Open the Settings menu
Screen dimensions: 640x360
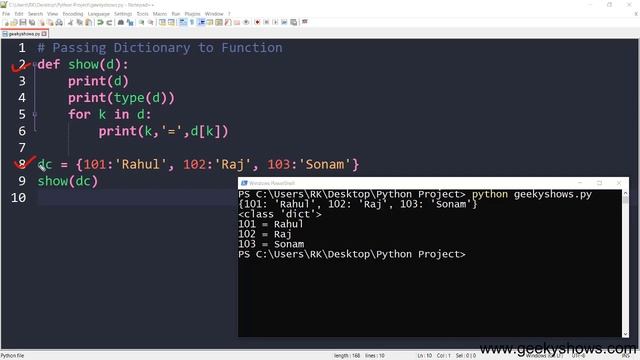click(x=123, y=14)
